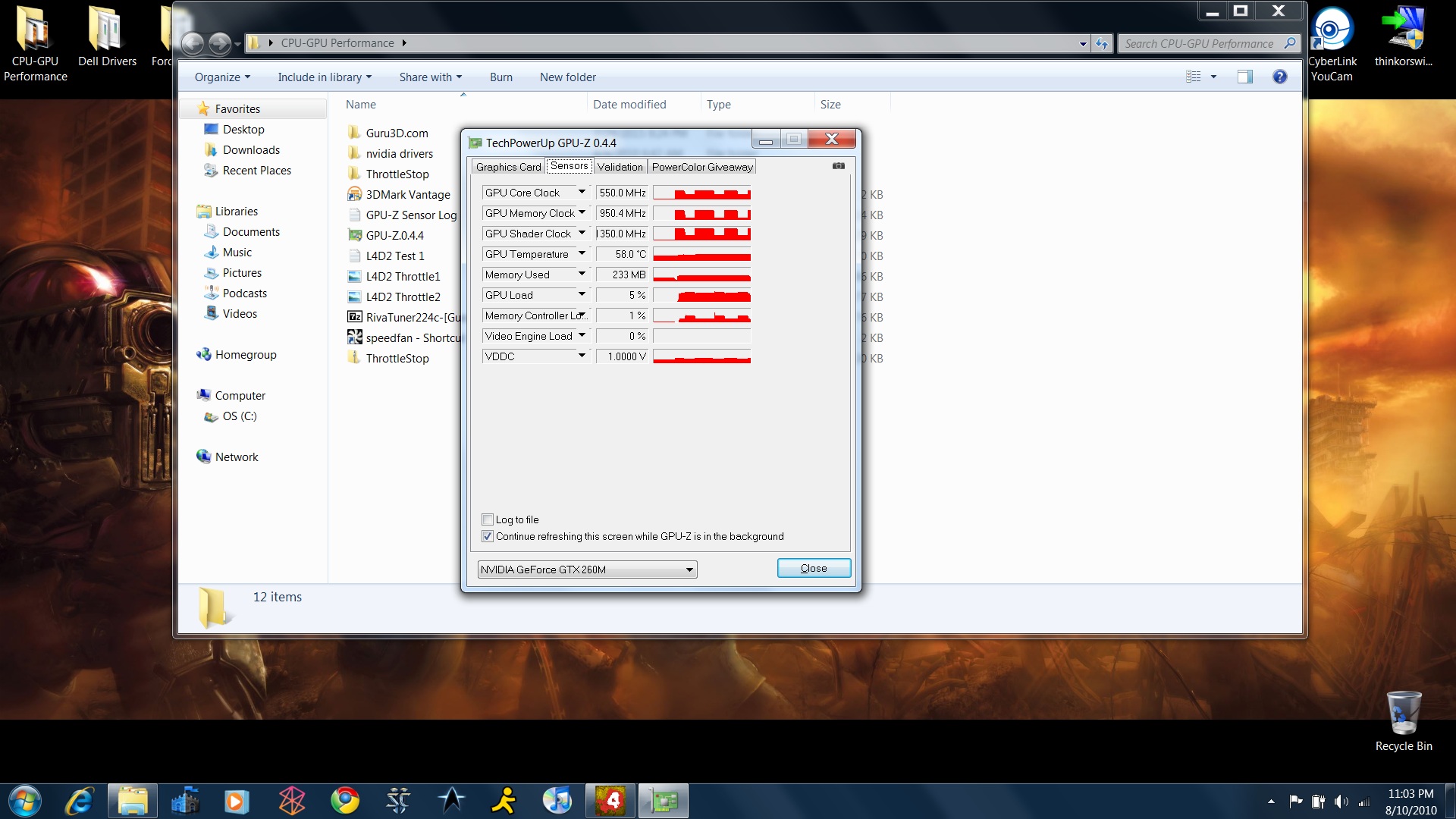This screenshot has height=819, width=1456.
Task: Select Desktop under Favorites
Action: point(243,130)
